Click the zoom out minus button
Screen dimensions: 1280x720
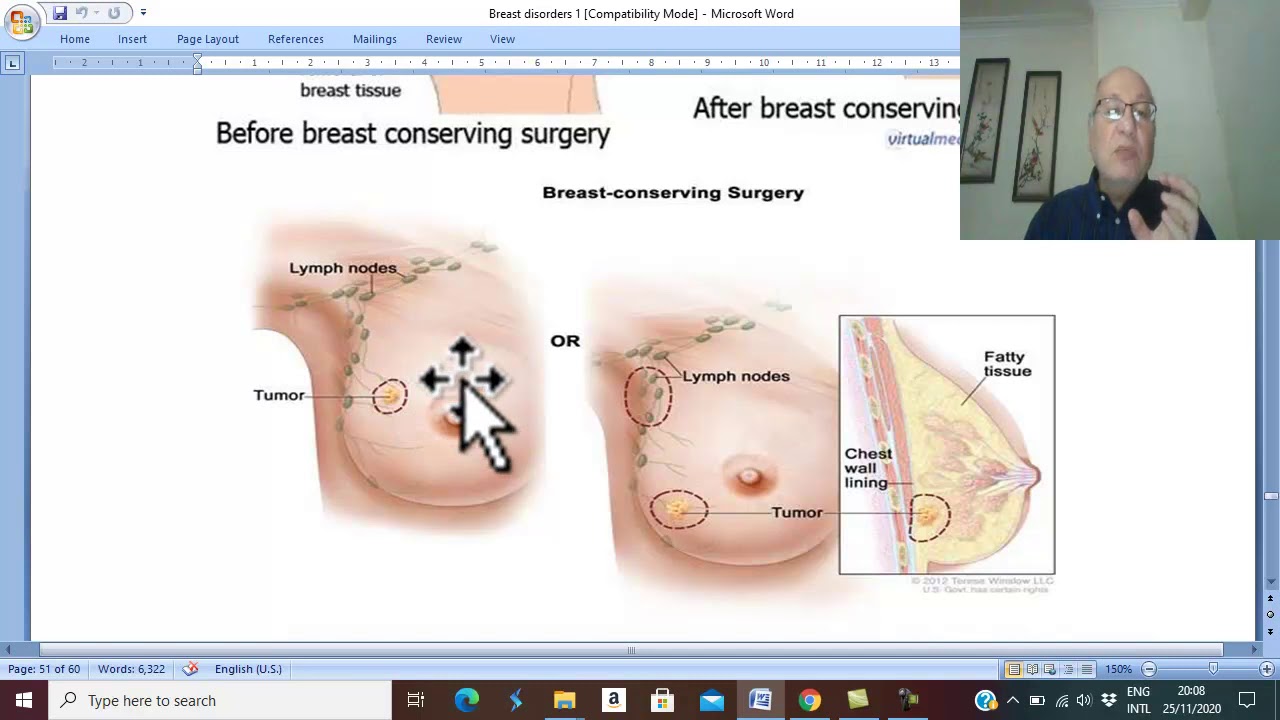pos(1149,669)
